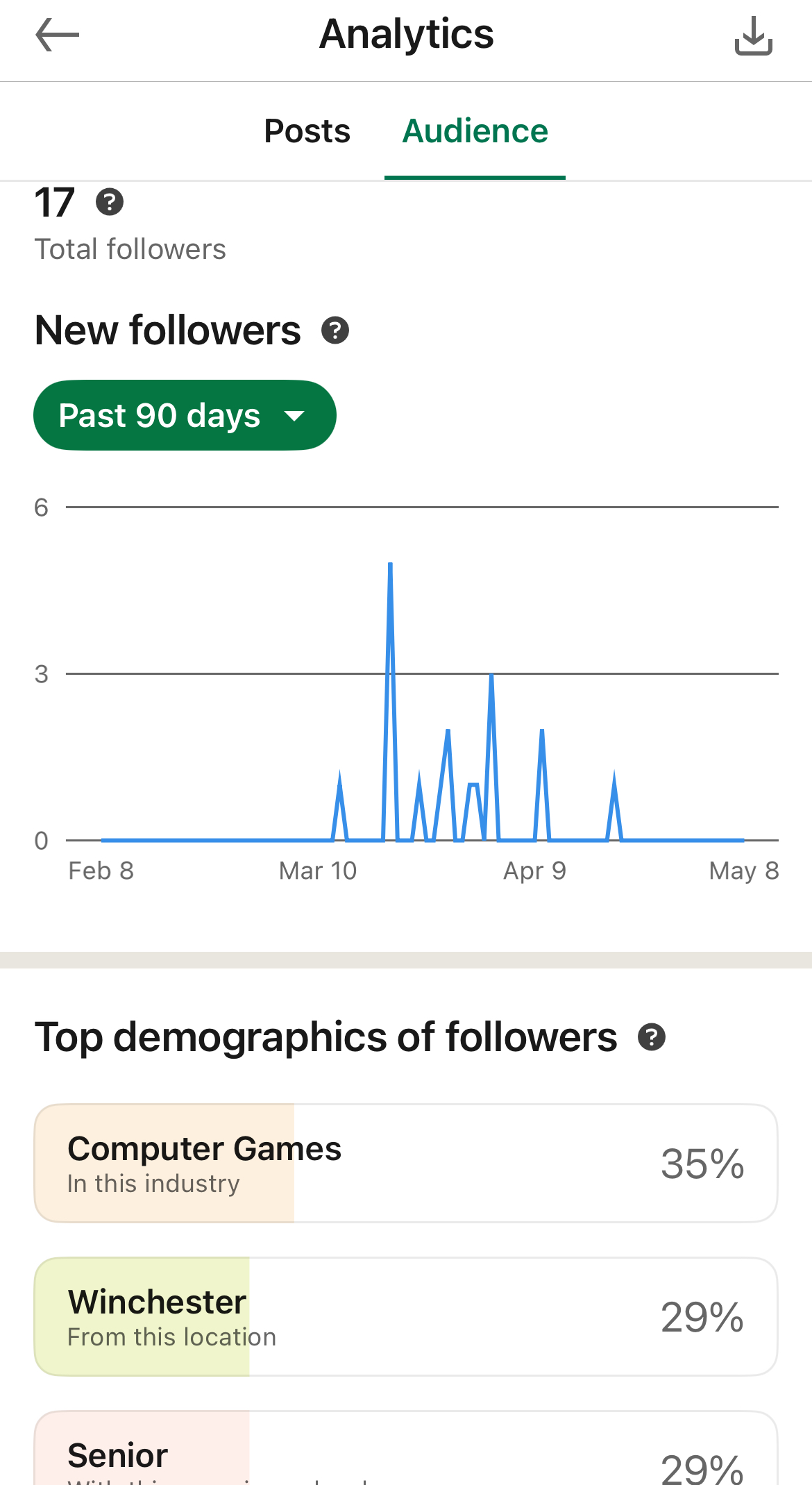
Task: Tap the 35% value for Computer Games
Action: coord(702,1164)
